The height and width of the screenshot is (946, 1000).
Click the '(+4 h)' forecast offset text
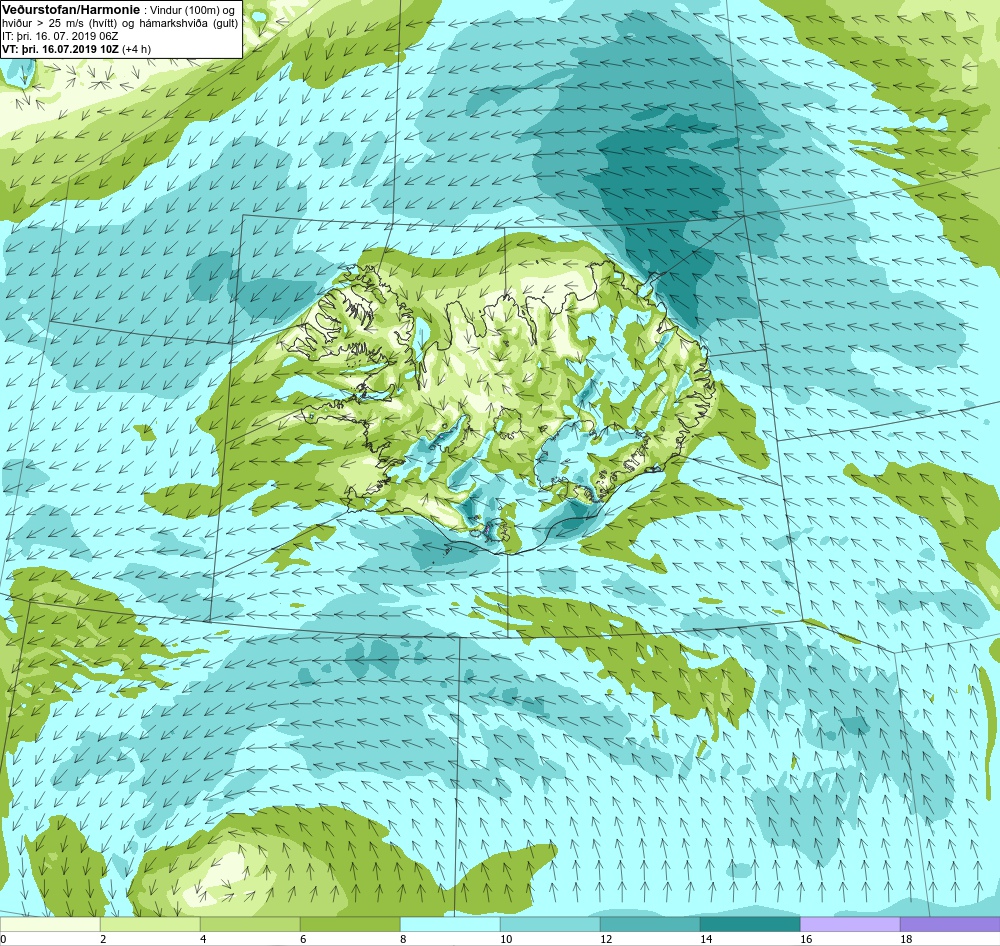coord(136,48)
